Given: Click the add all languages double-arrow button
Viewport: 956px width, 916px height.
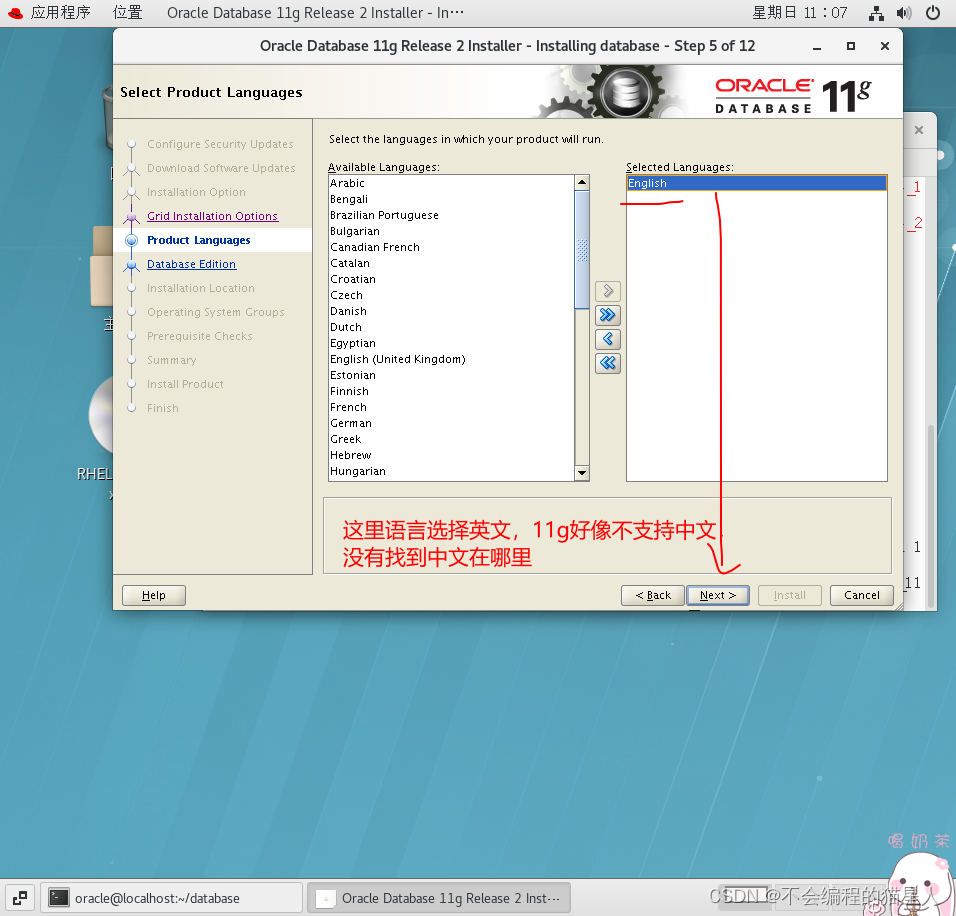Looking at the screenshot, I should tap(607, 315).
